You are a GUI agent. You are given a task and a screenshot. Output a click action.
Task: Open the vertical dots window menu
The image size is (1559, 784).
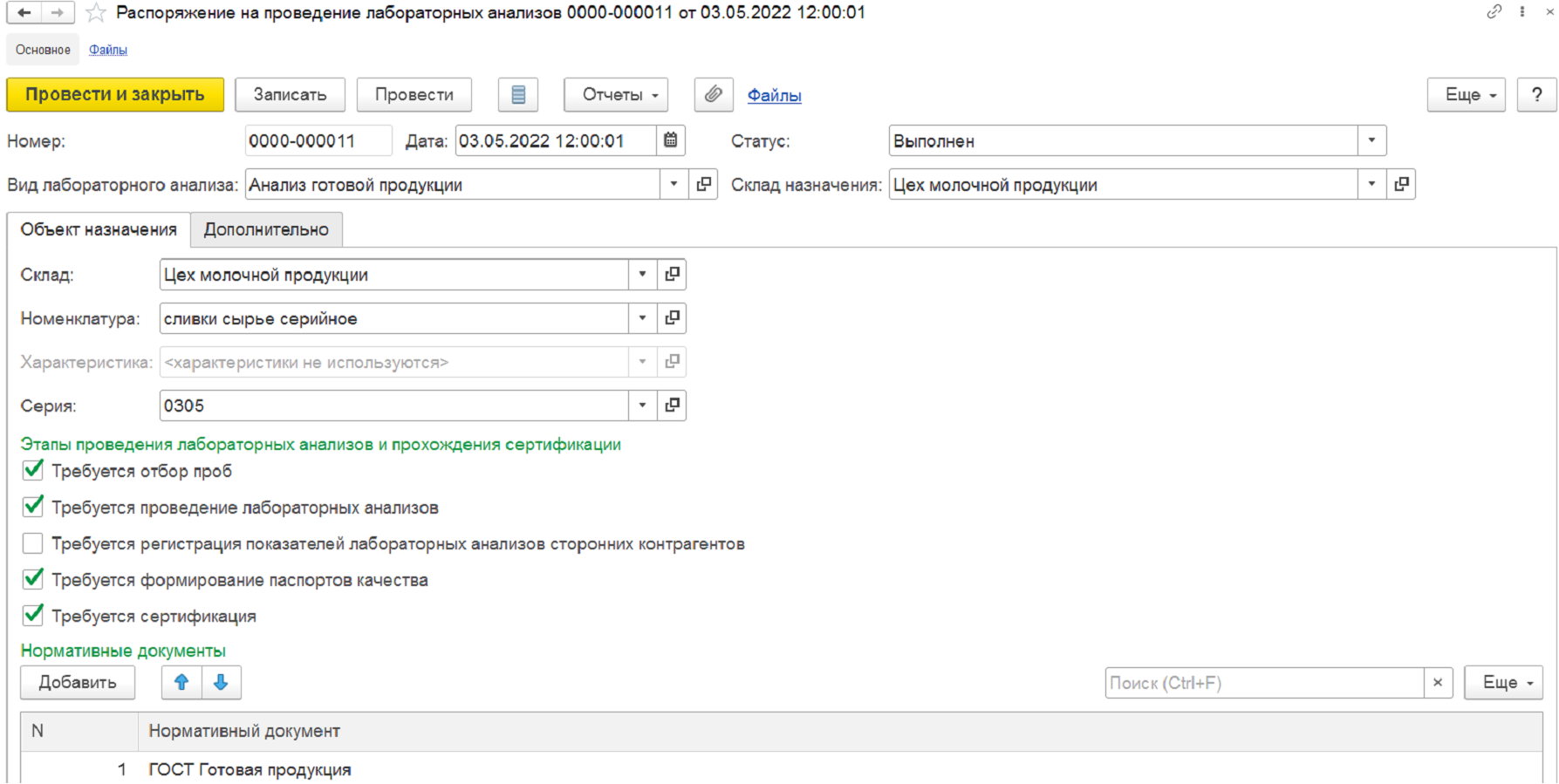point(1522,12)
